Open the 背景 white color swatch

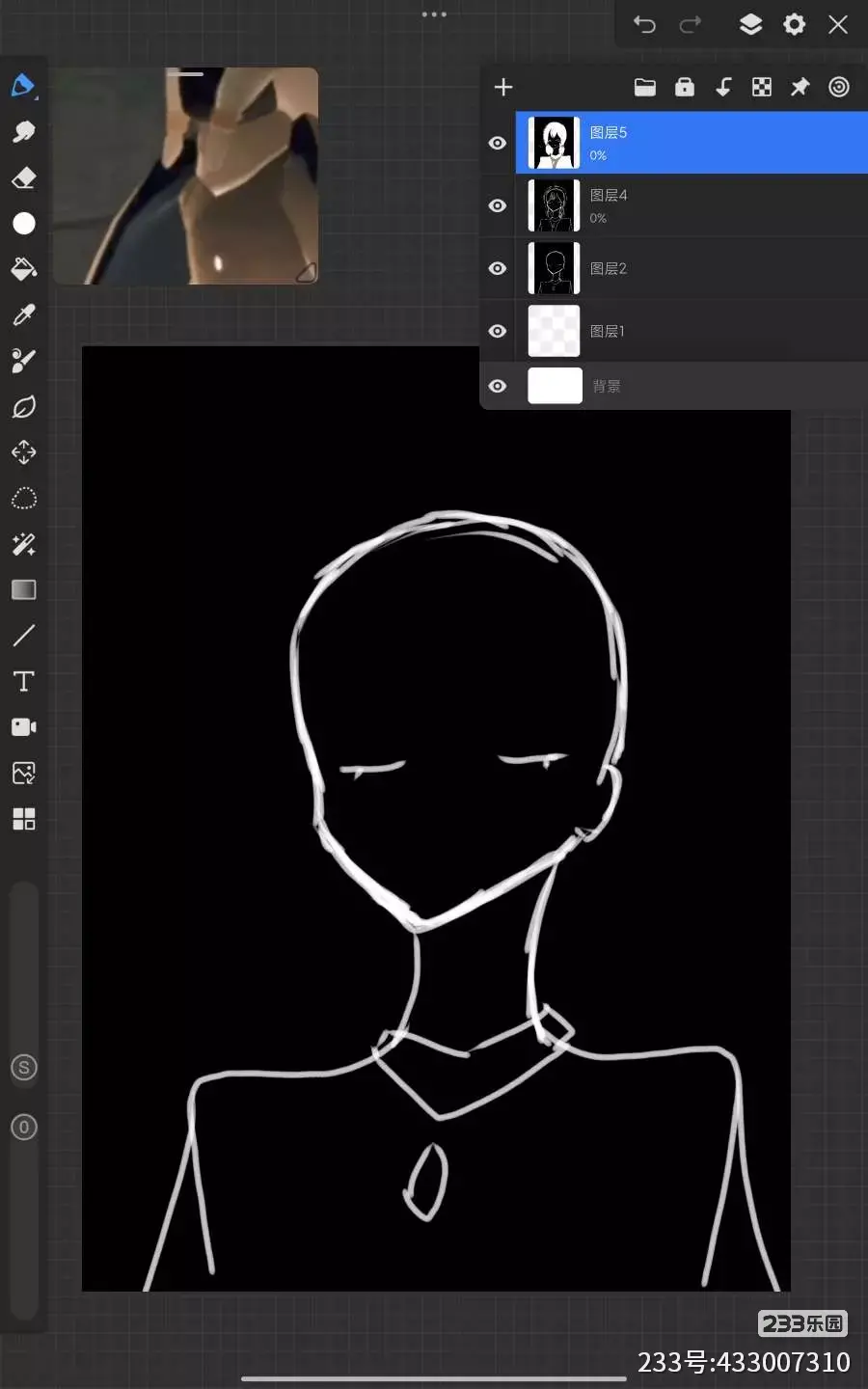556,386
